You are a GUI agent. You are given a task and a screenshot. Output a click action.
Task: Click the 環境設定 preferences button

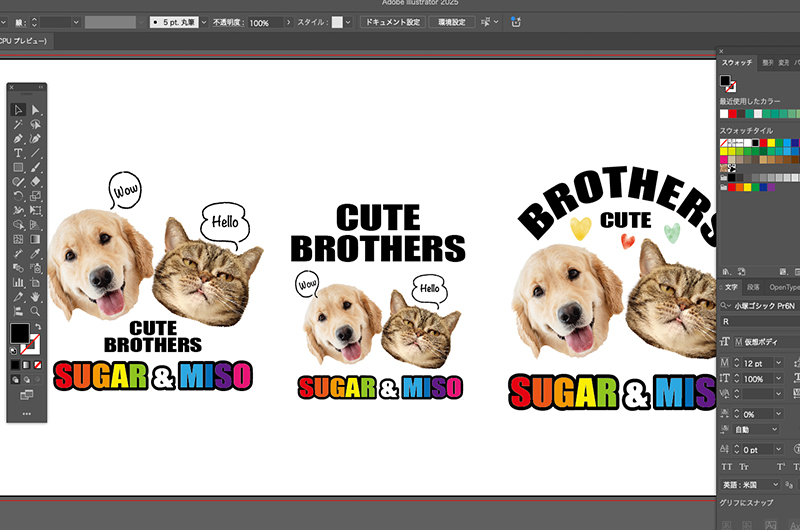[x=454, y=22]
